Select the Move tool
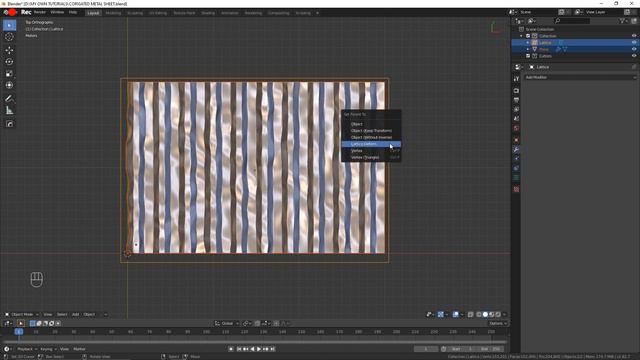This screenshot has height=360, width=640. [9, 50]
